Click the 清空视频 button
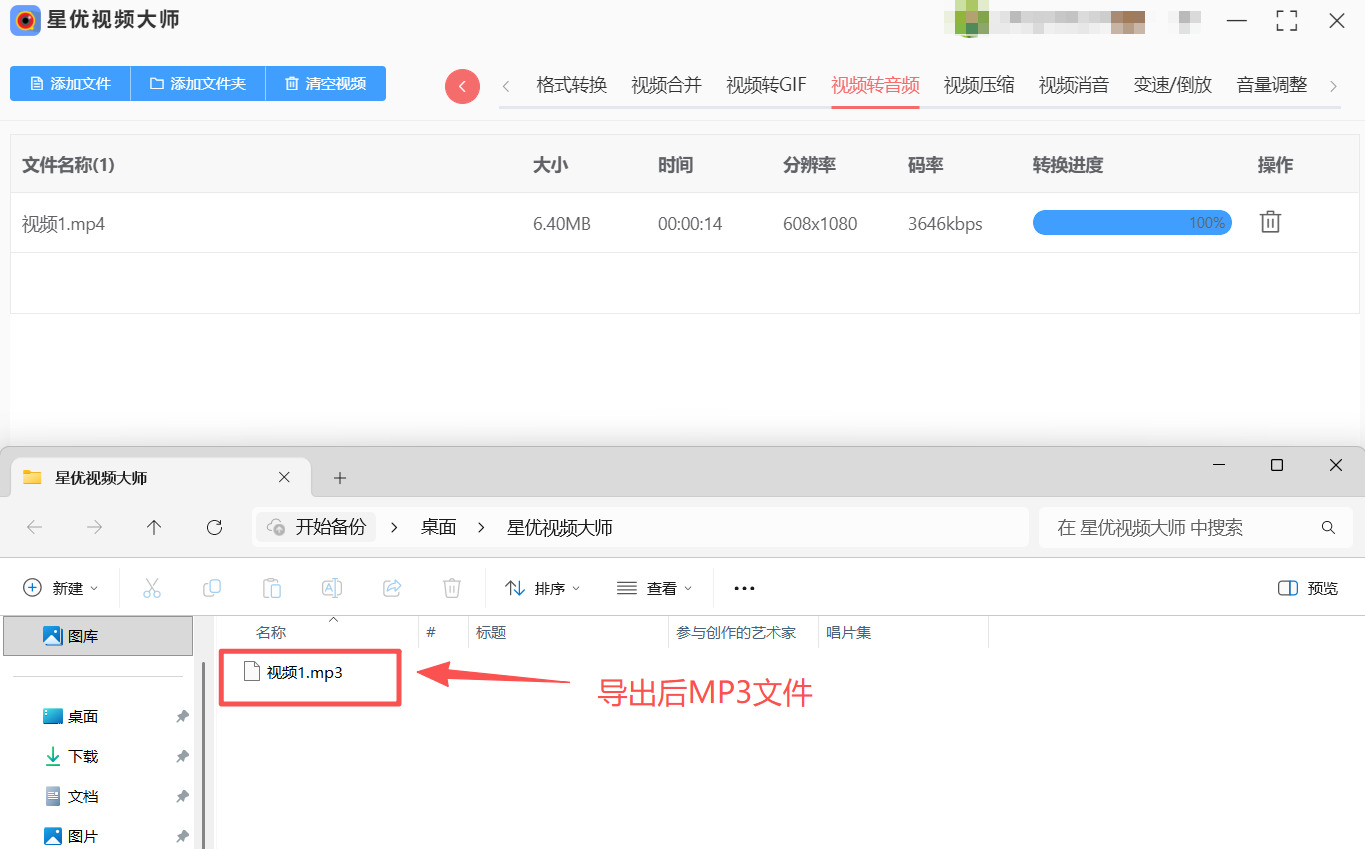This screenshot has width=1365, height=849. click(x=326, y=84)
